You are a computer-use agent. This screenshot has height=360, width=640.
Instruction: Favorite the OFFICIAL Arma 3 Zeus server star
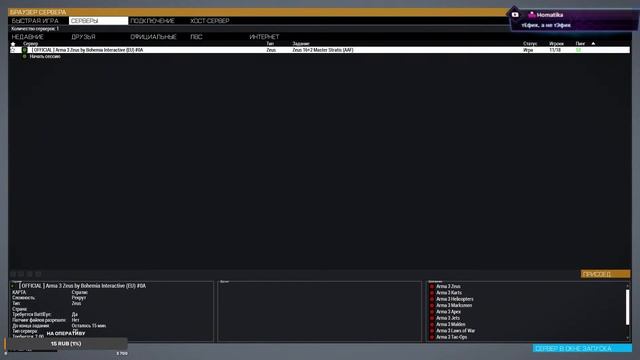tap(13, 50)
